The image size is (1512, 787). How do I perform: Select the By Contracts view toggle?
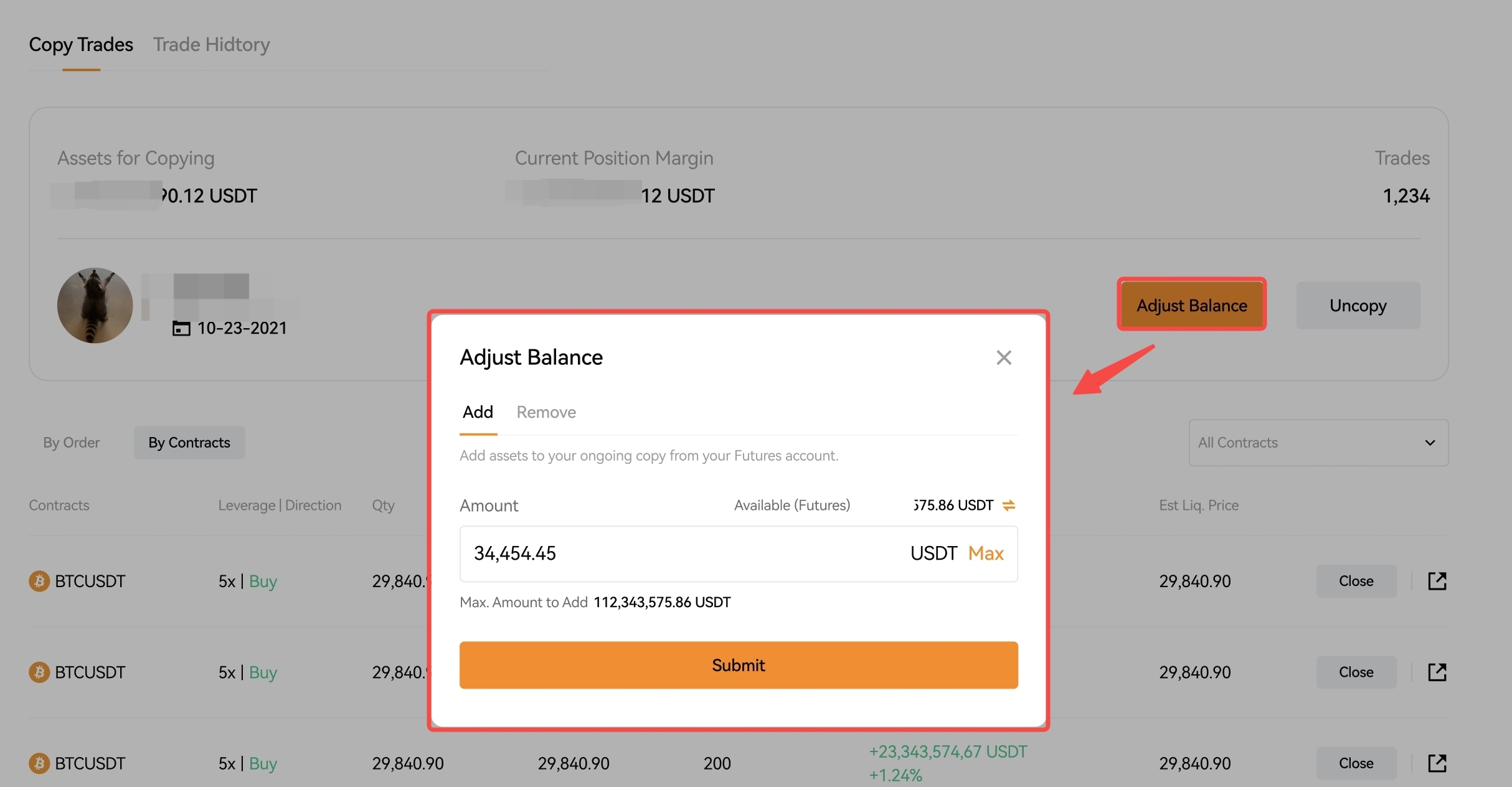(189, 443)
